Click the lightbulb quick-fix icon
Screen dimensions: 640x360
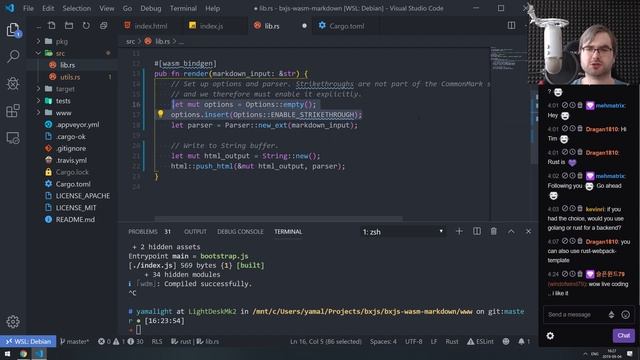[160, 114]
